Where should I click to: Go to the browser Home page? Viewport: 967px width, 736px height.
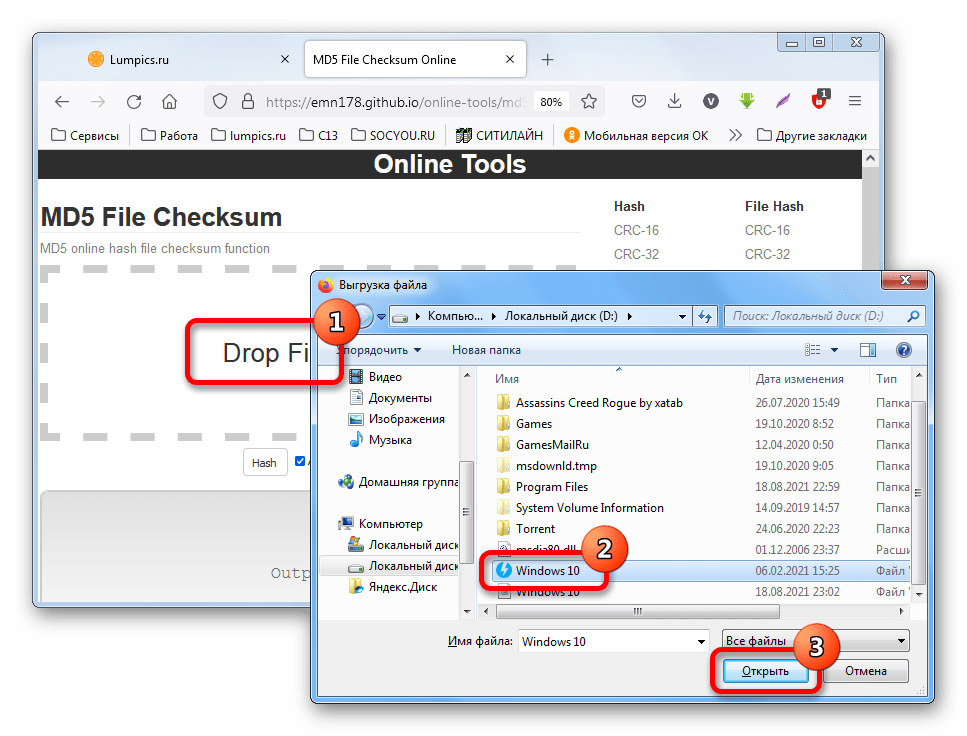point(170,101)
